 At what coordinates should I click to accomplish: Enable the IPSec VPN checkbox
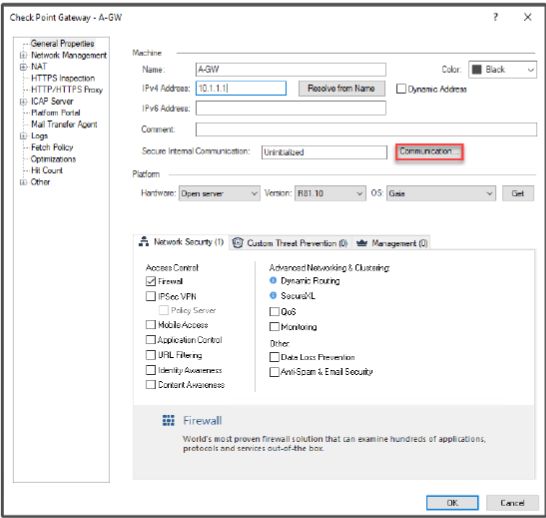[x=150, y=296]
